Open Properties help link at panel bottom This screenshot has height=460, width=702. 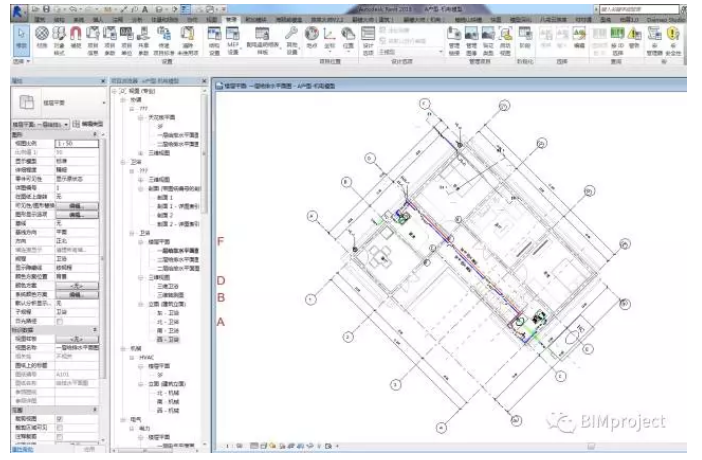(x=22, y=449)
